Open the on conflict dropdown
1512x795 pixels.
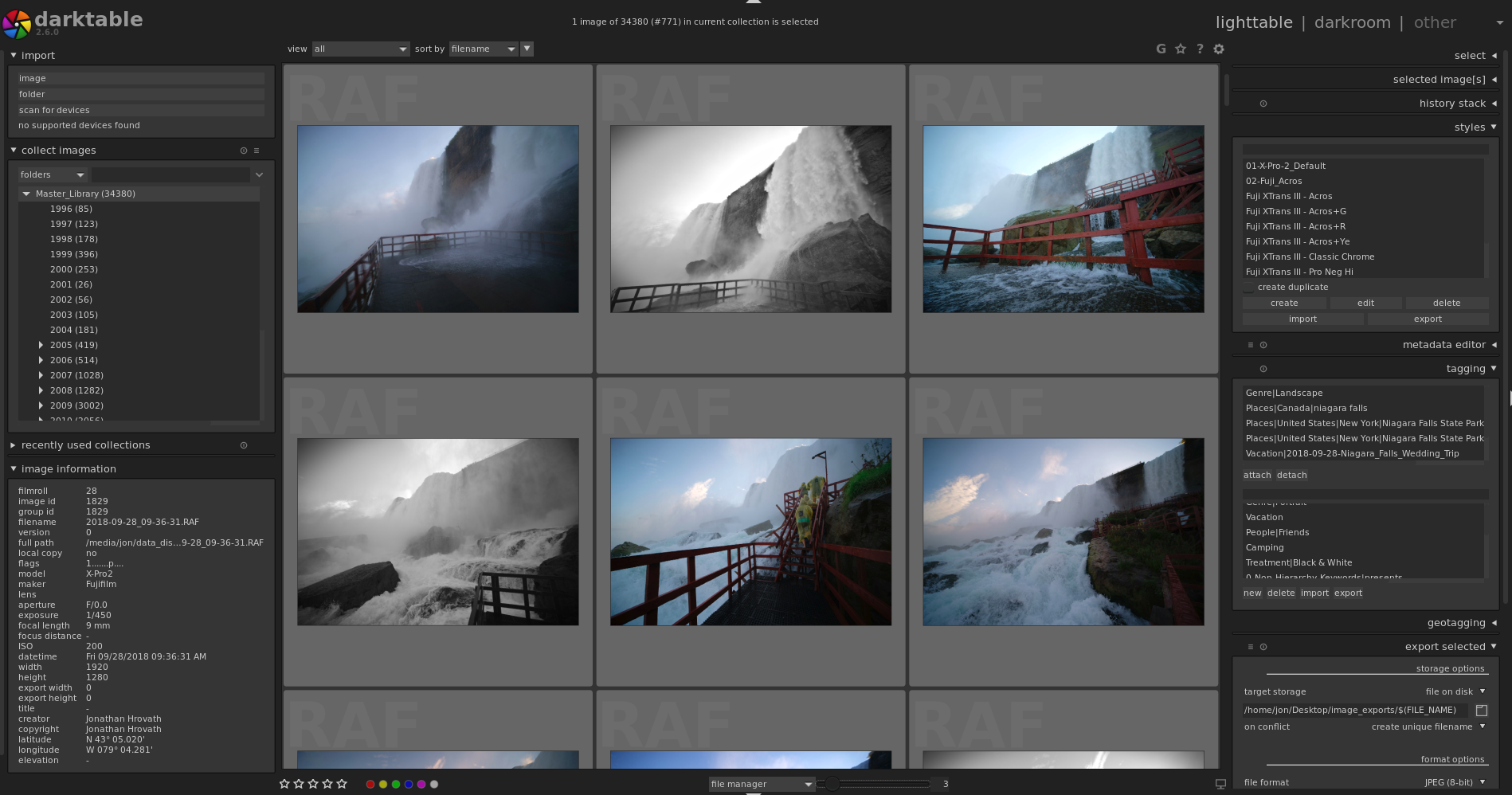point(1428,726)
